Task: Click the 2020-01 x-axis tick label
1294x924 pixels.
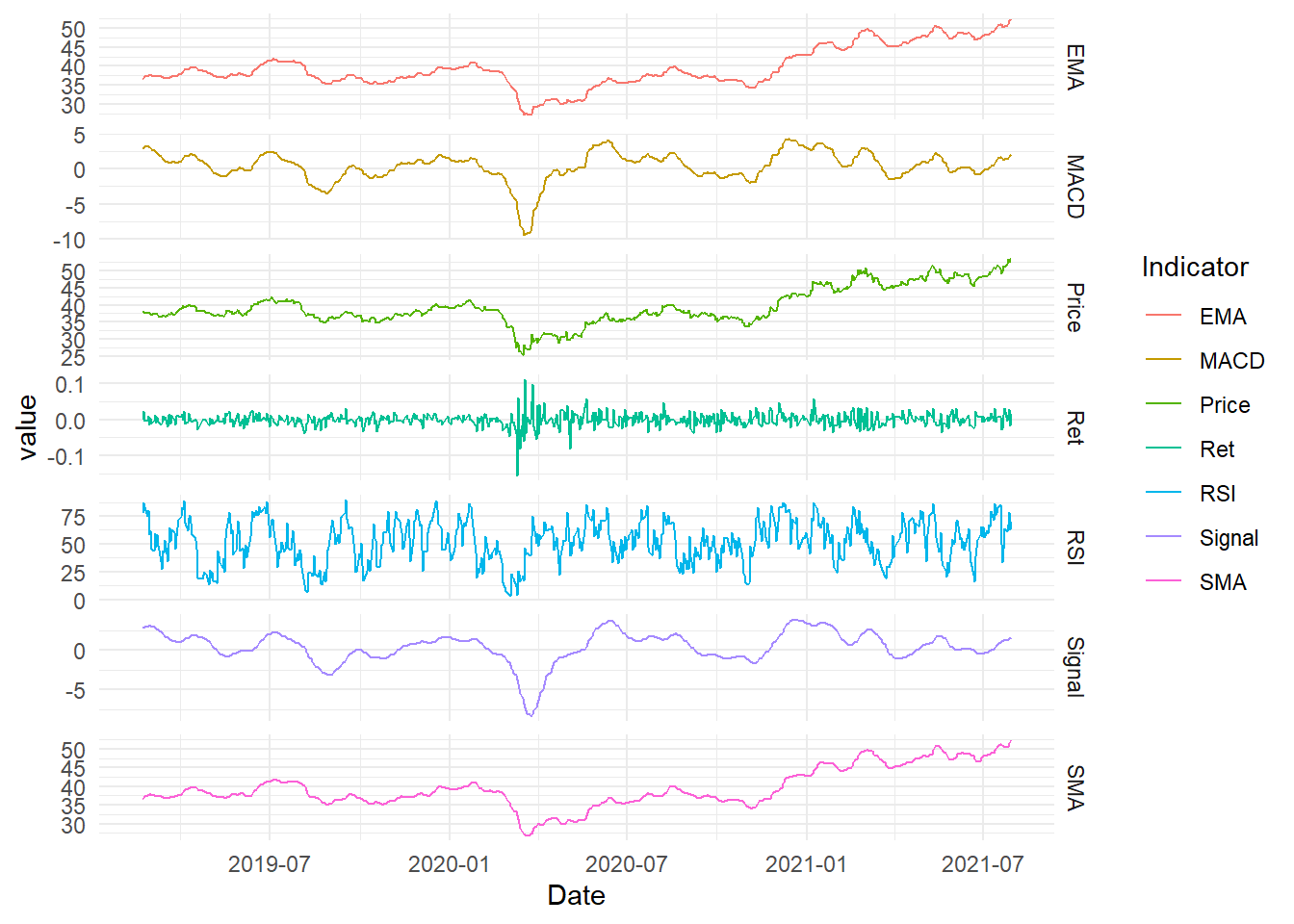Action: [x=449, y=863]
